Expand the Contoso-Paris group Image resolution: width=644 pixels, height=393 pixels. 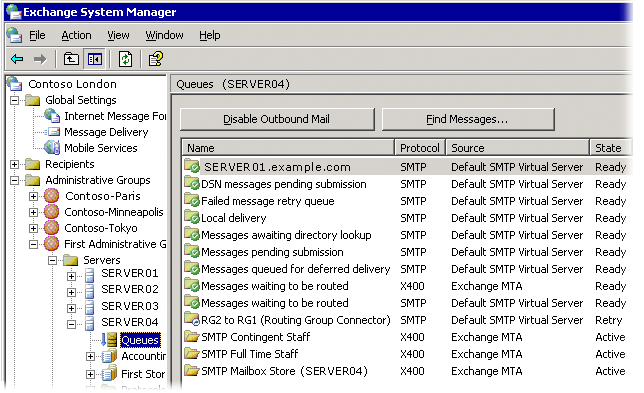coord(33,196)
